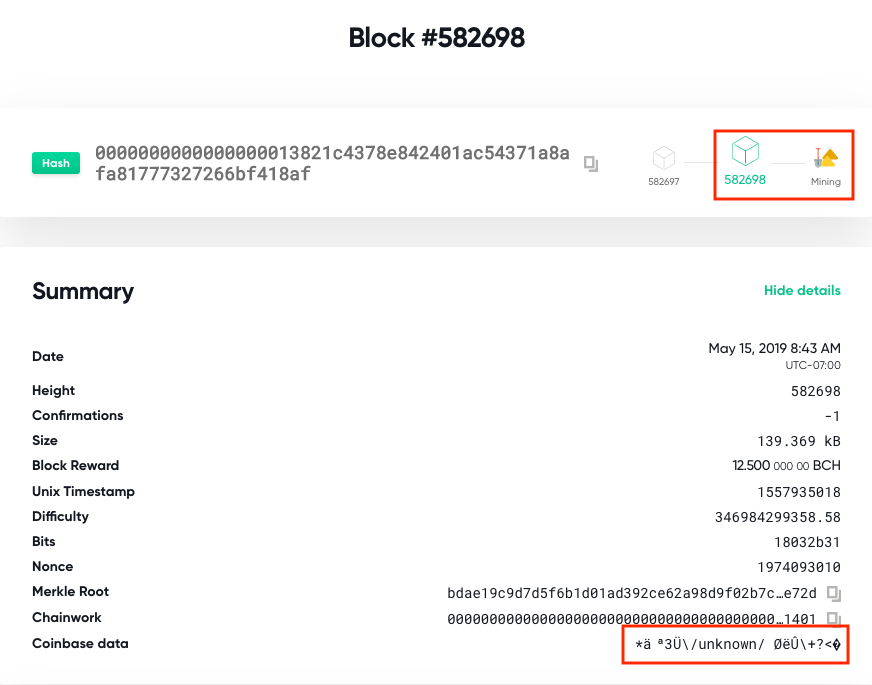The width and height of the screenshot is (872, 685).
Task: Click the Coinbase data string
Action: pos(738,645)
